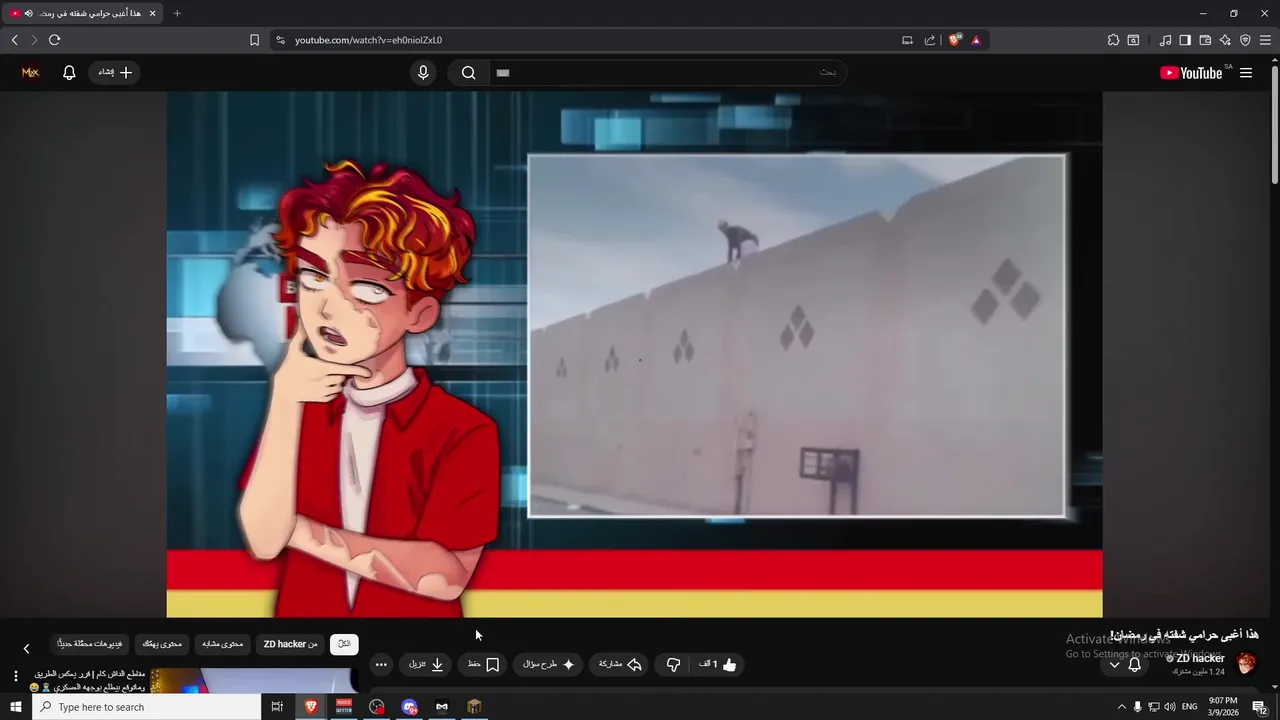Click the address bar URL
Screen dimensions: 1280x720
click(368, 40)
